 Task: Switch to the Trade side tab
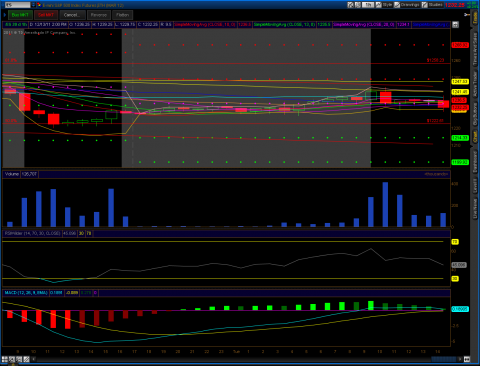pos(475,18)
